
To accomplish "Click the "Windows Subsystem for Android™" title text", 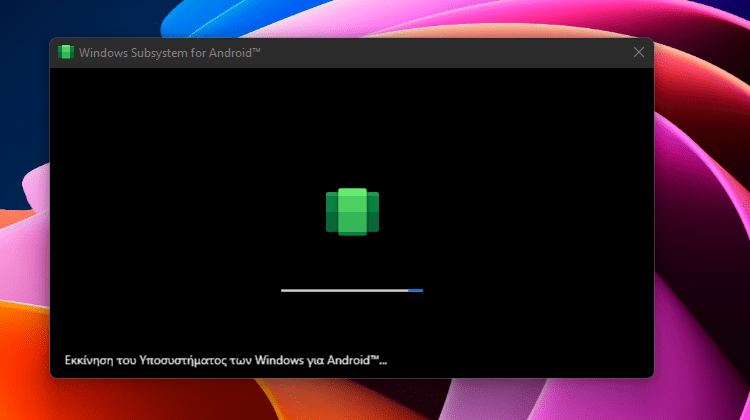I will [170, 53].
